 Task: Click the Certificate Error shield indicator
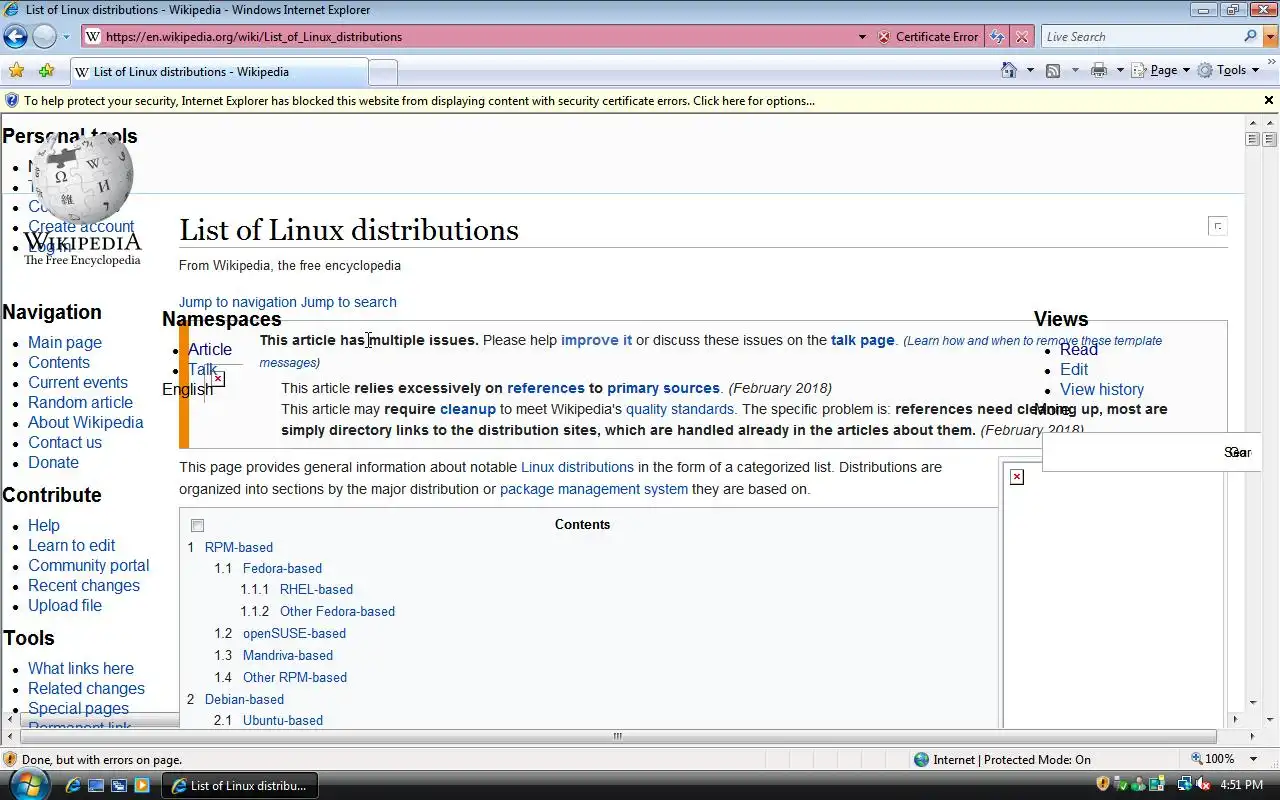pos(927,37)
